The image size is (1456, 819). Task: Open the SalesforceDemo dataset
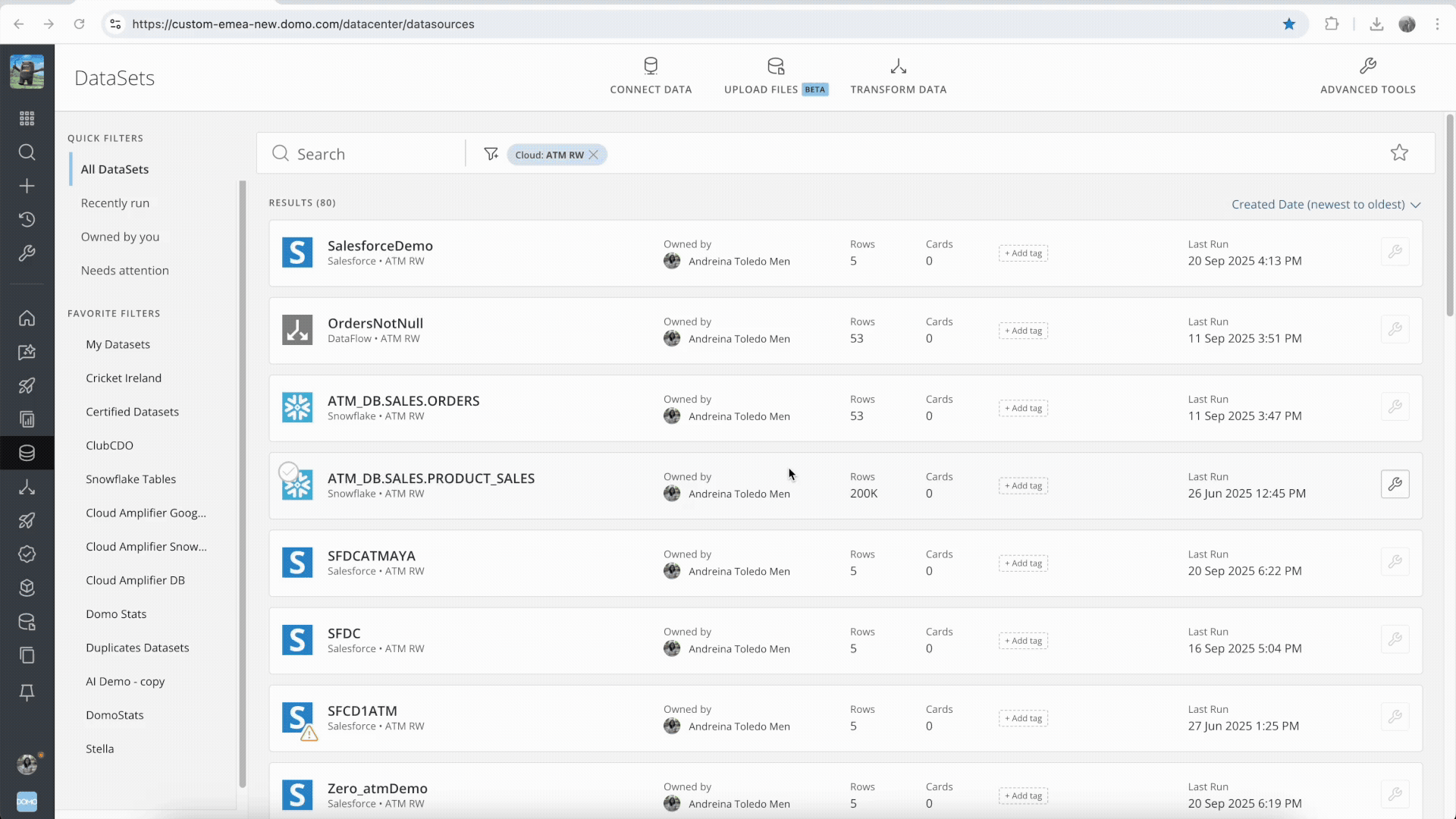coord(380,246)
